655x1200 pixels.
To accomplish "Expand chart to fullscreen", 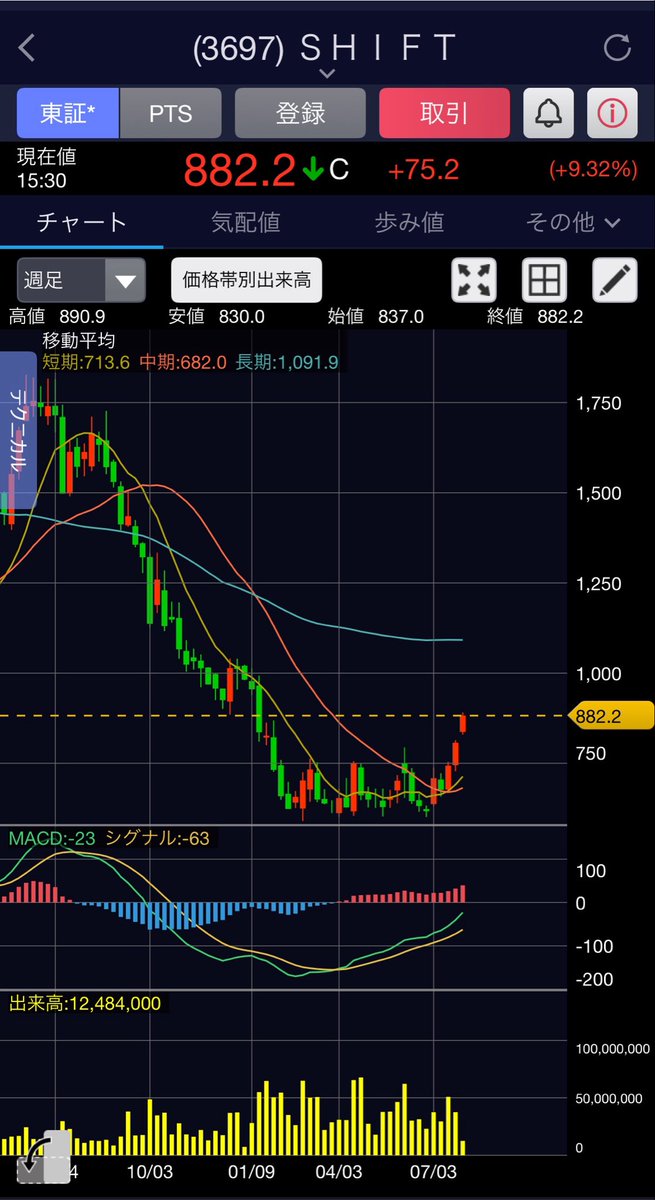I will (x=476, y=281).
